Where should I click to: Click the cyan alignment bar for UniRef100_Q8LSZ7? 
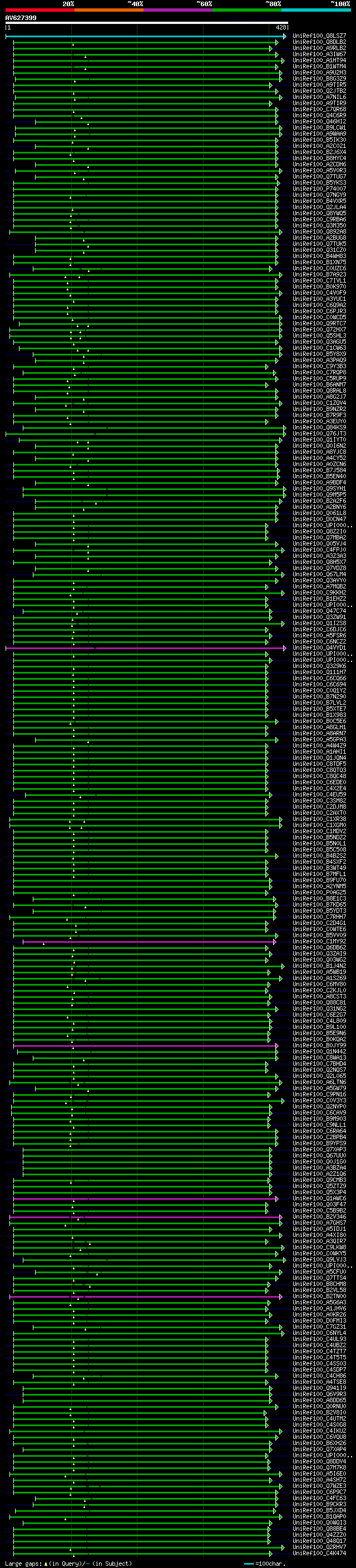[145, 37]
